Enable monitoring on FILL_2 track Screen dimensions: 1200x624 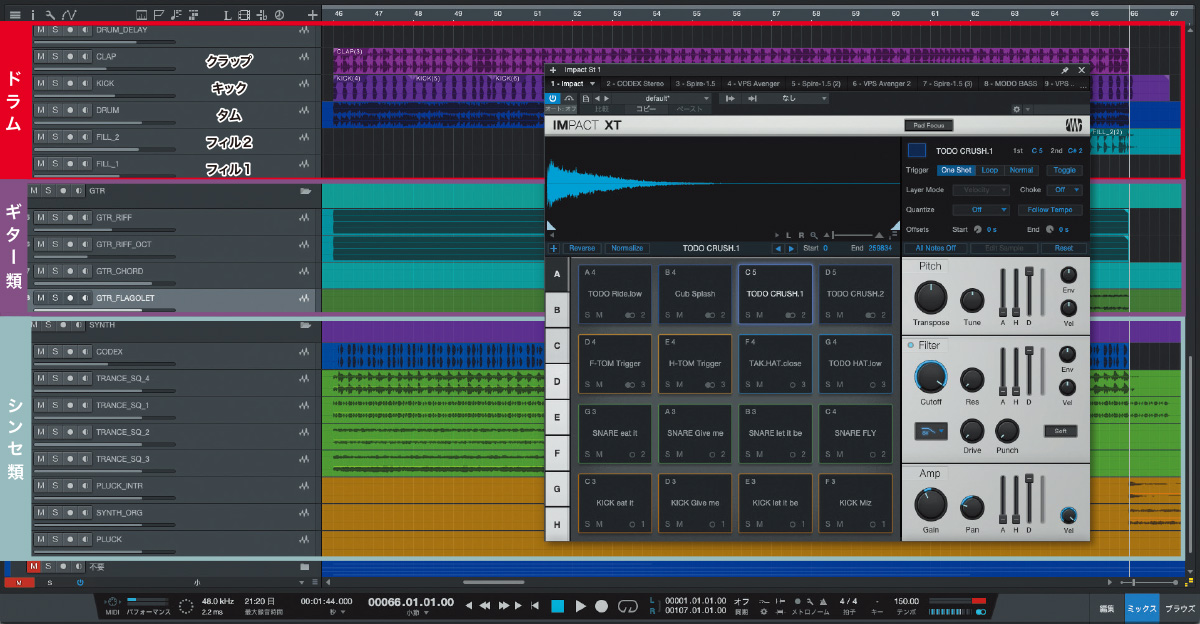pos(83,137)
